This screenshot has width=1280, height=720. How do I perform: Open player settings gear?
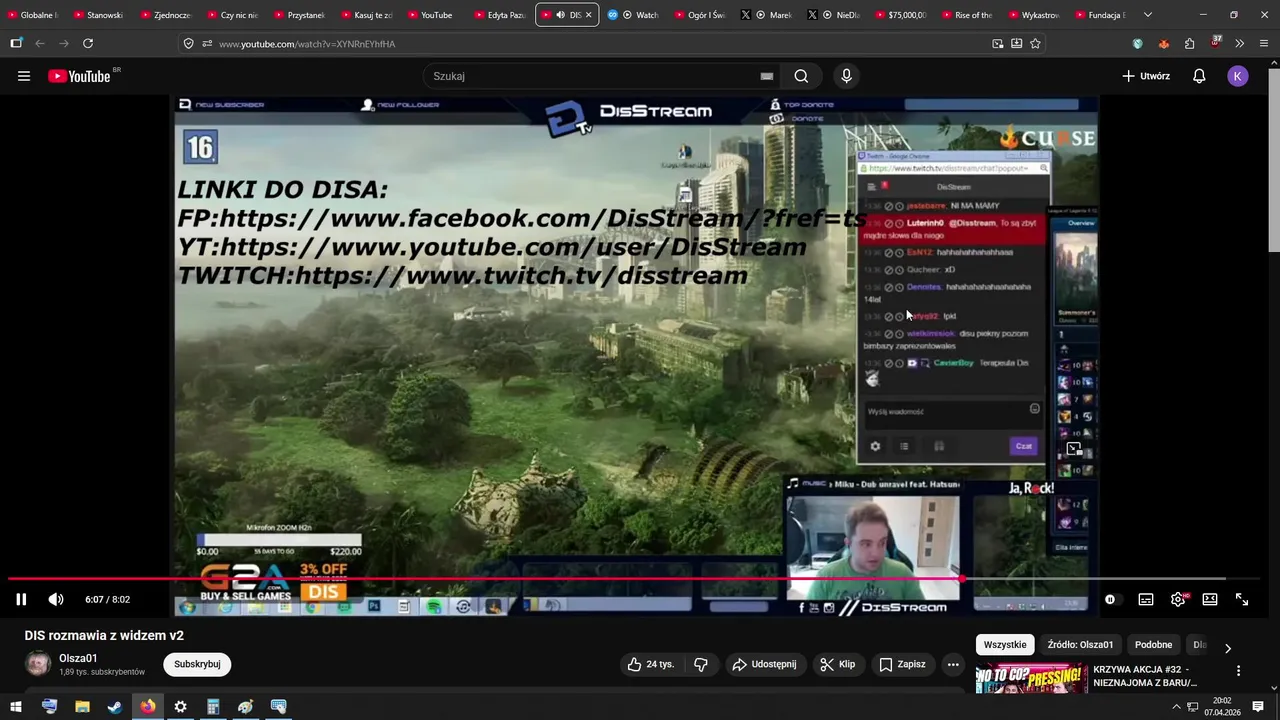(1178, 599)
